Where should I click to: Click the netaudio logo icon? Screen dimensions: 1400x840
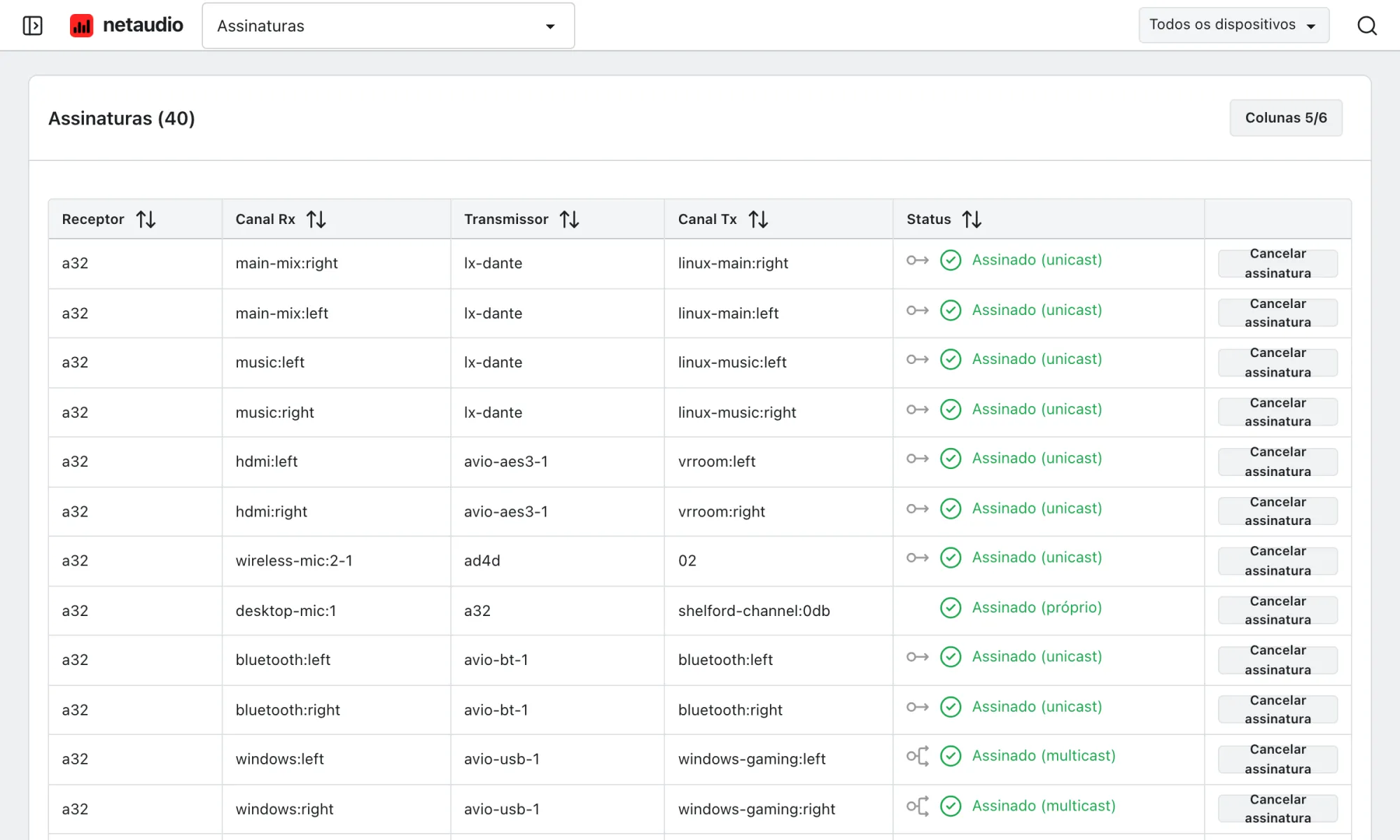(x=81, y=26)
